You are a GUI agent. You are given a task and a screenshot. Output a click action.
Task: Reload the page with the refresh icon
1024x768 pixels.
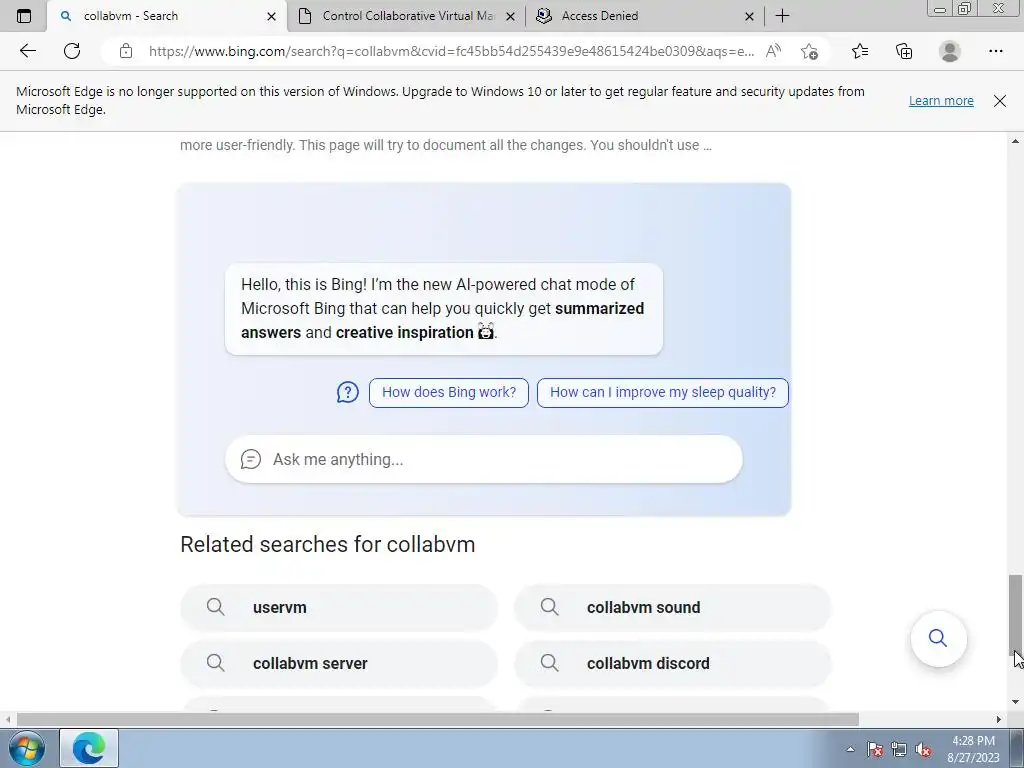(72, 51)
